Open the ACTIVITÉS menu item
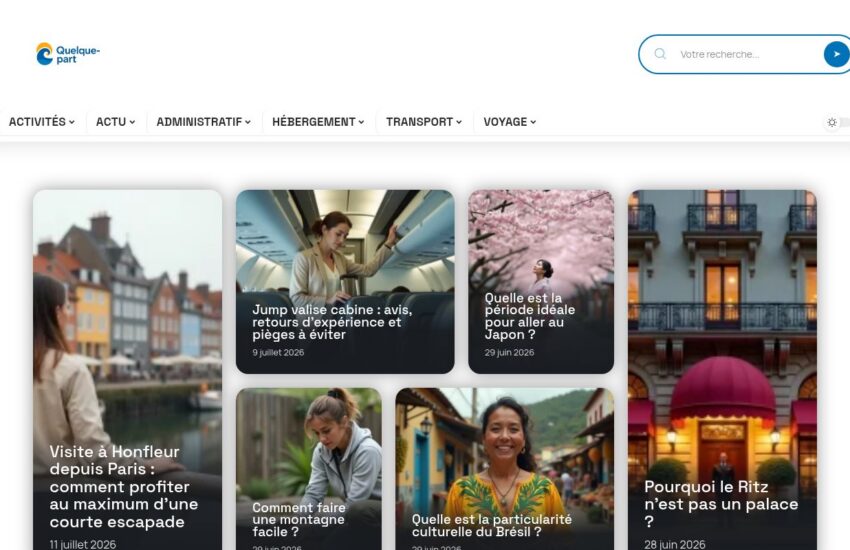Image resolution: width=850 pixels, height=550 pixels. click(37, 122)
